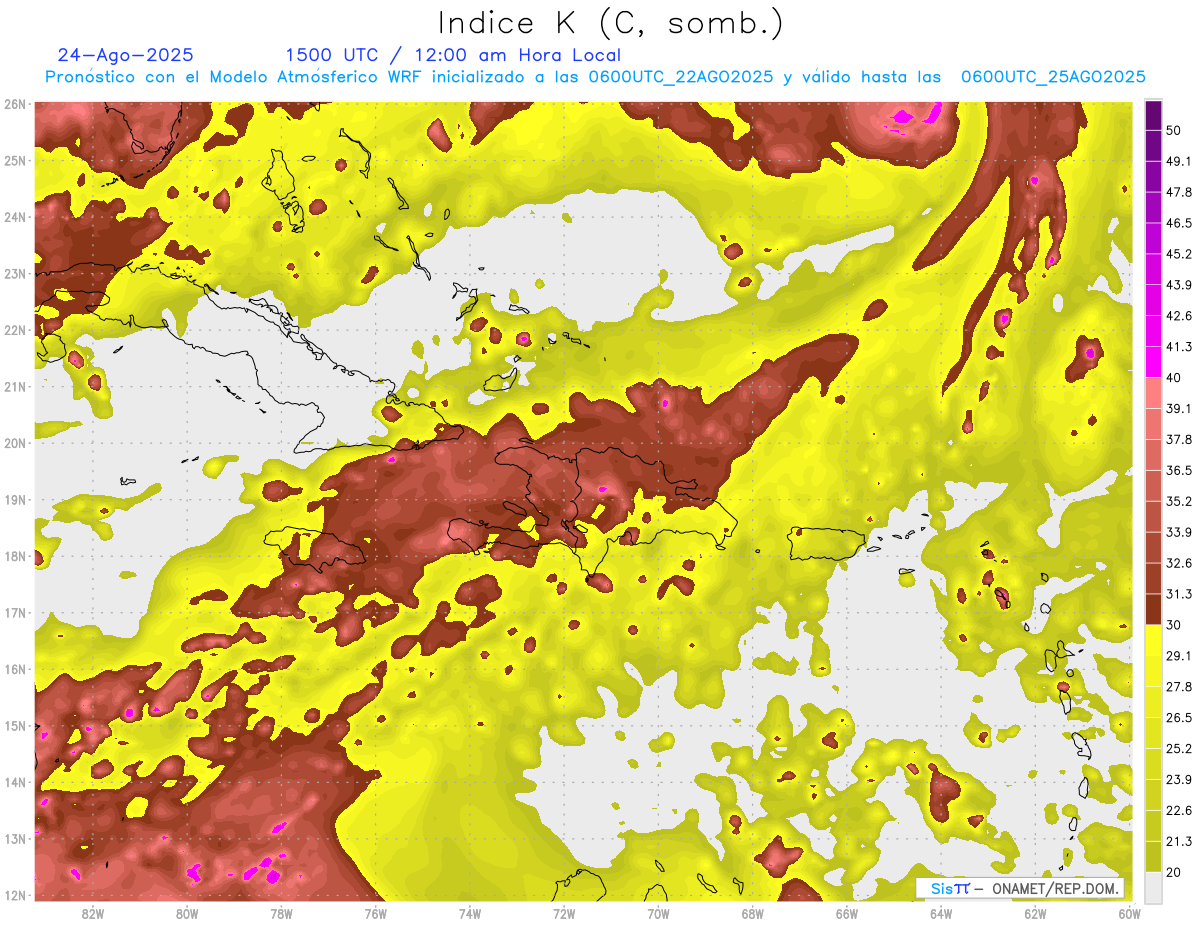Click the colorbar value "43.9"
The height and width of the screenshot is (927, 1200).
click(x=1179, y=285)
